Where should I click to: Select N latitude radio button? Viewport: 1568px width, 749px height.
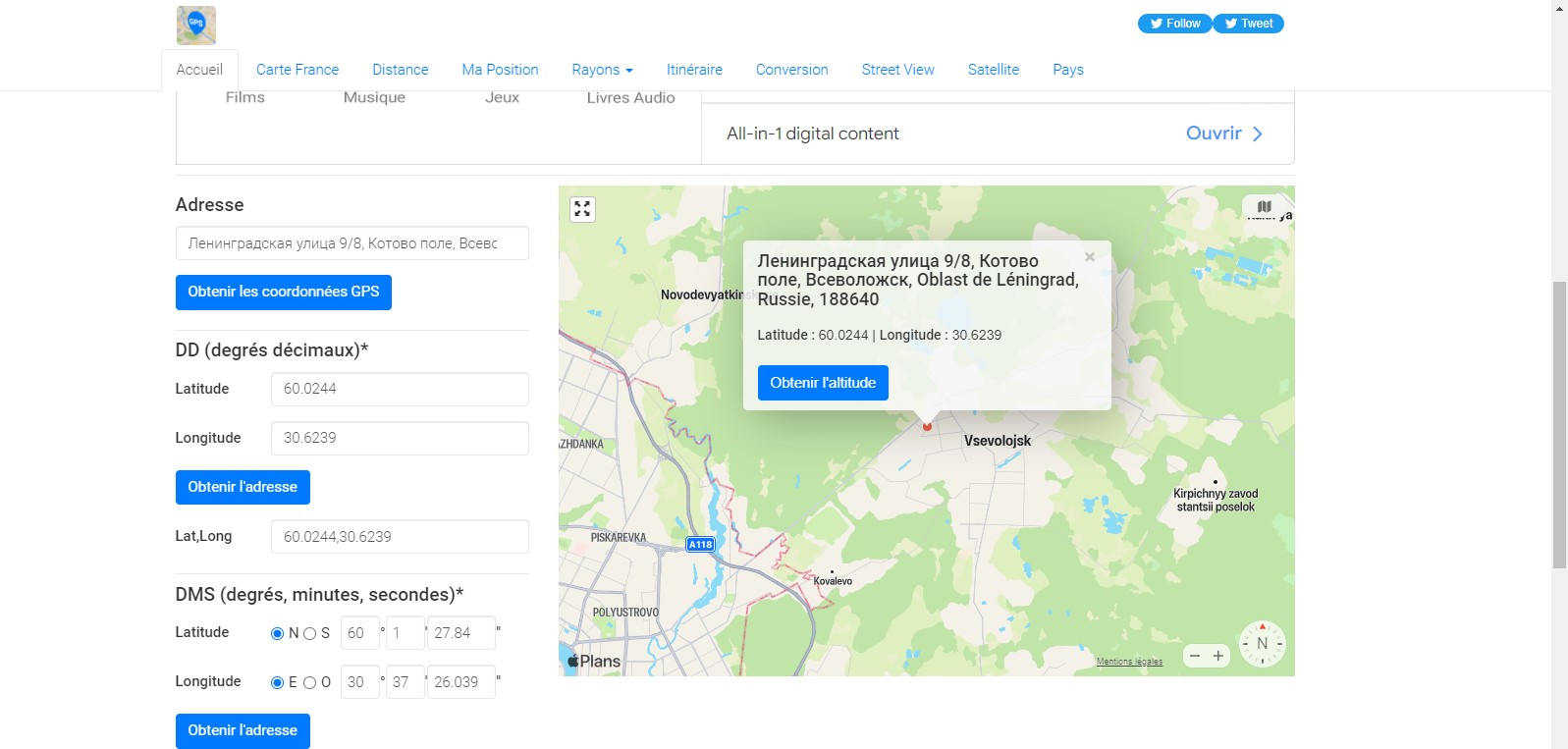[277, 634]
